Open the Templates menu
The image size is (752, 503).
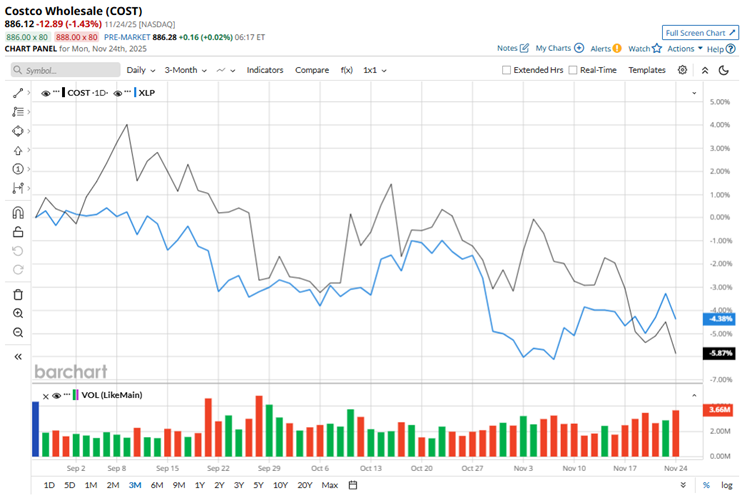[646, 70]
